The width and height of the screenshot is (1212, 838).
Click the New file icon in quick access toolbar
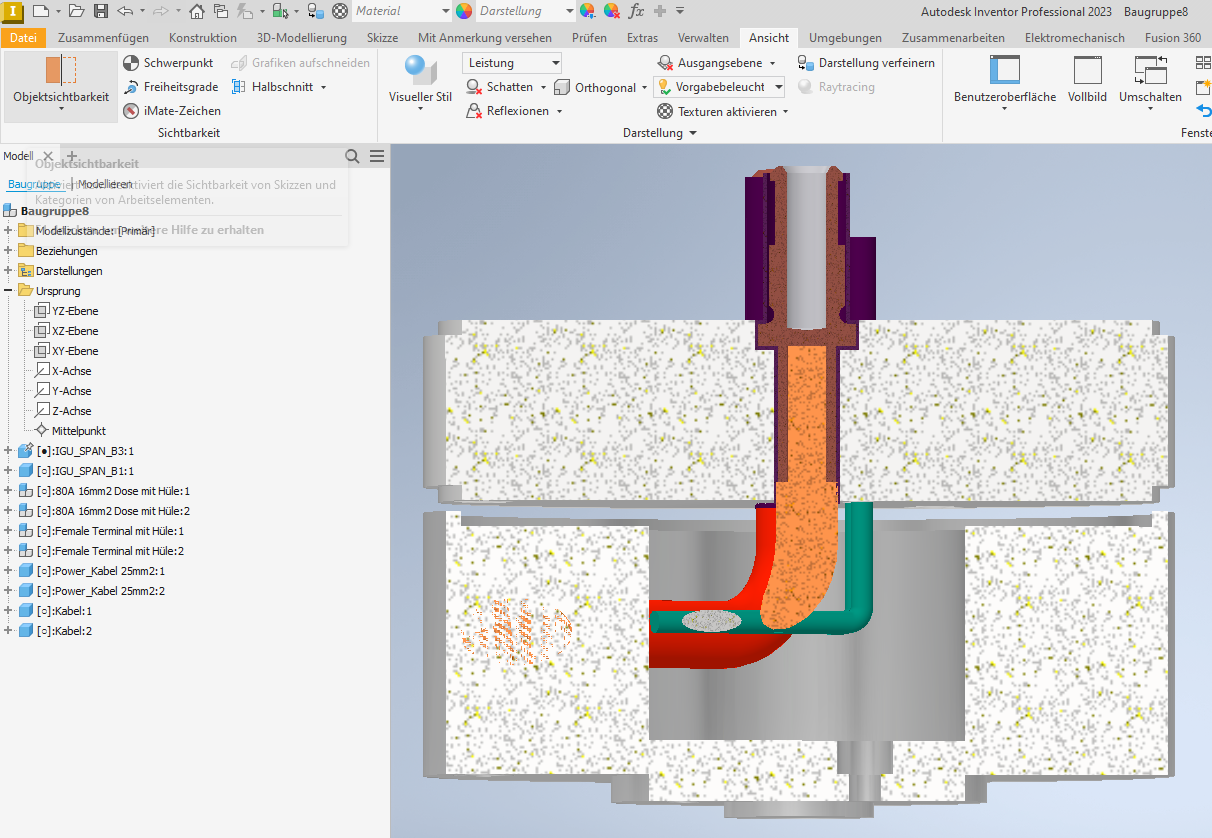pos(40,11)
